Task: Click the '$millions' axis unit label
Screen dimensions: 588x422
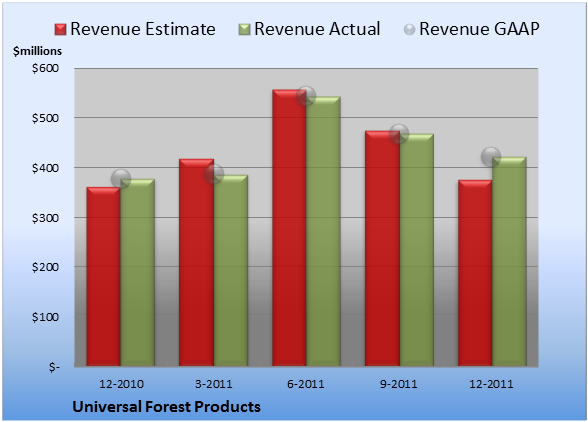Action: [x=38, y=51]
